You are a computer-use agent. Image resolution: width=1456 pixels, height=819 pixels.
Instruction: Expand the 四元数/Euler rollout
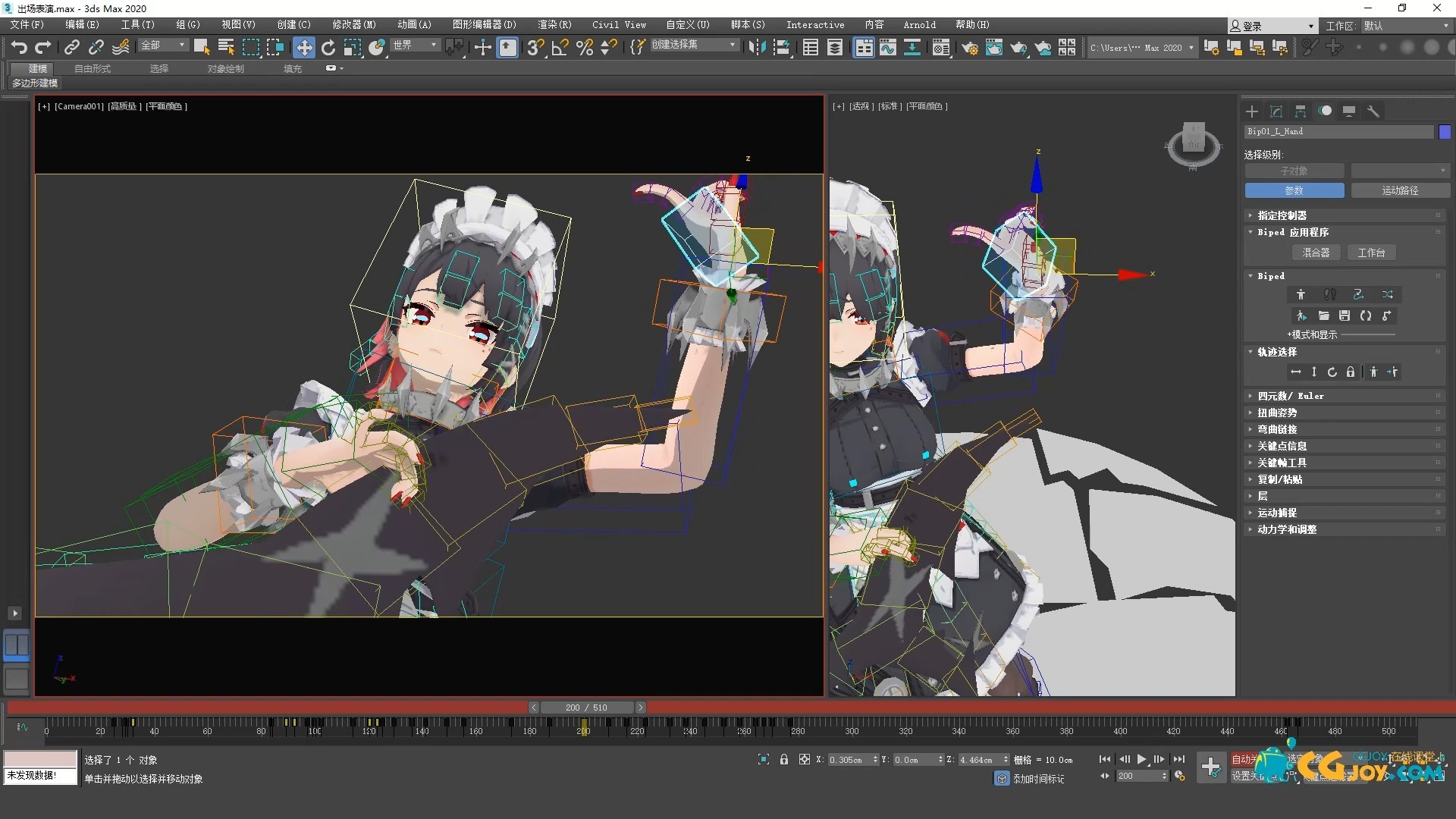point(1291,396)
